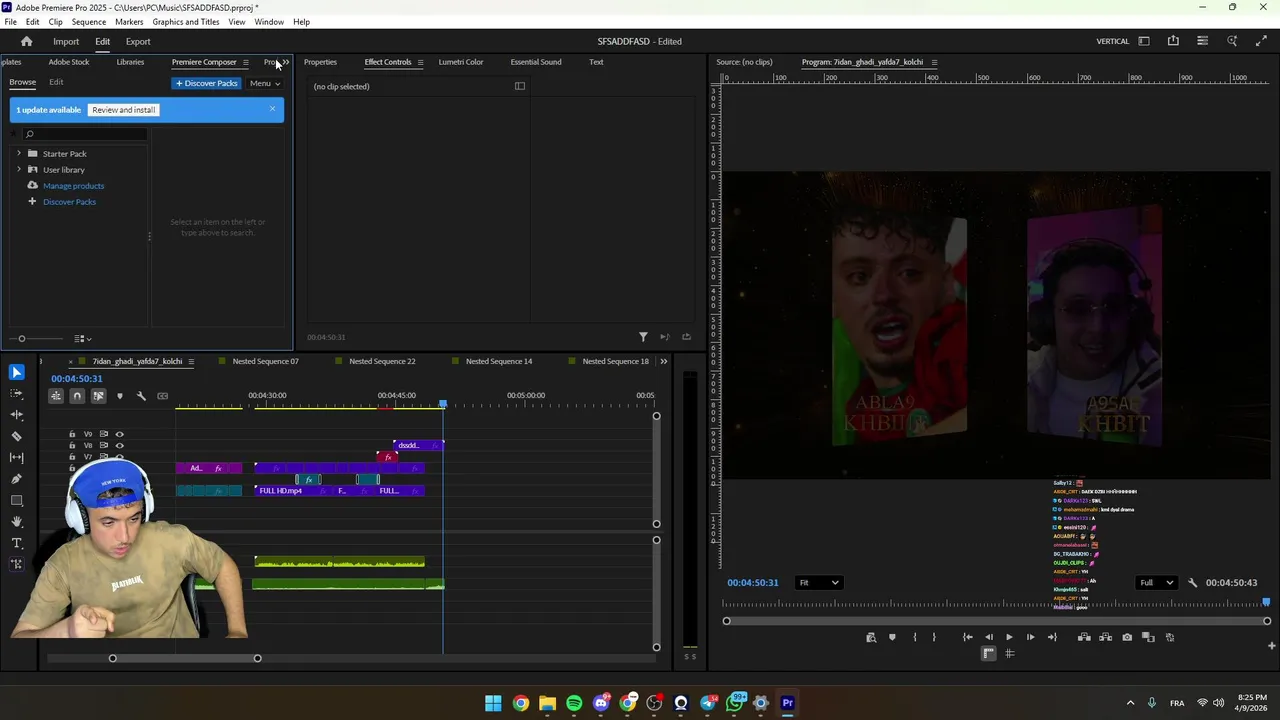The width and height of the screenshot is (1280, 720).
Task: Click the Add Marker button in Program monitor
Action: click(892, 637)
